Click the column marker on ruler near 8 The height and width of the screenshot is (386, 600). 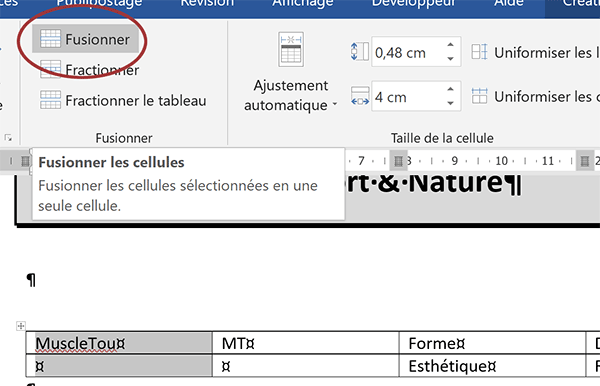(x=398, y=161)
